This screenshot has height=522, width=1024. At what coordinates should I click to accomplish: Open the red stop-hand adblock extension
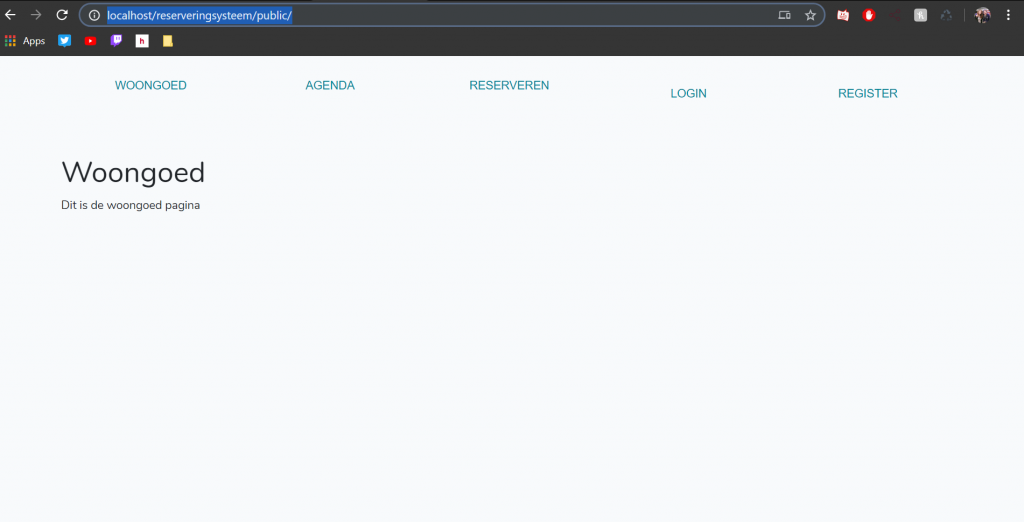pyautogui.click(x=869, y=15)
